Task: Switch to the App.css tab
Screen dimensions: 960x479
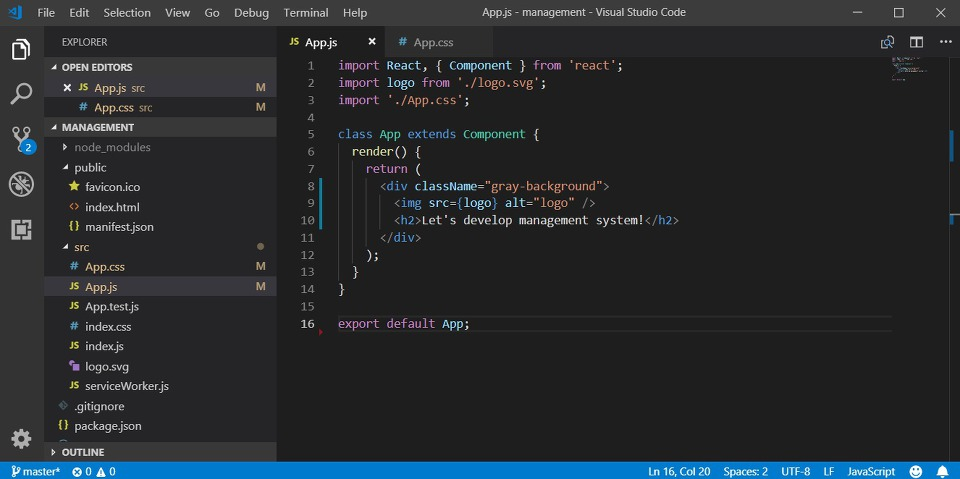Action: [x=433, y=42]
